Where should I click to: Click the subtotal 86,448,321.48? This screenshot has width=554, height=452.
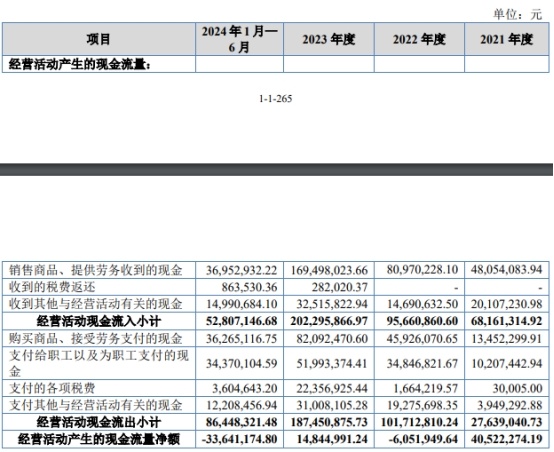tap(242, 422)
